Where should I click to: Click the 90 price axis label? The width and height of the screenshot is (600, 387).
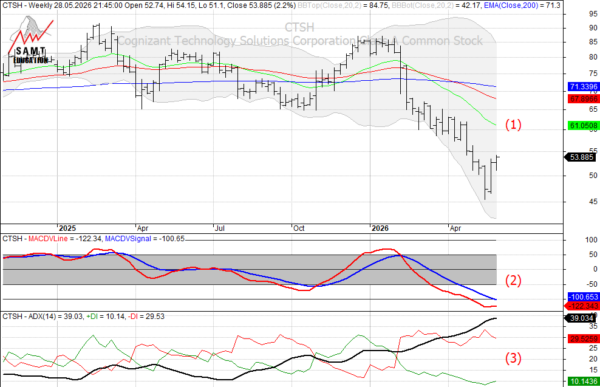coord(593,28)
